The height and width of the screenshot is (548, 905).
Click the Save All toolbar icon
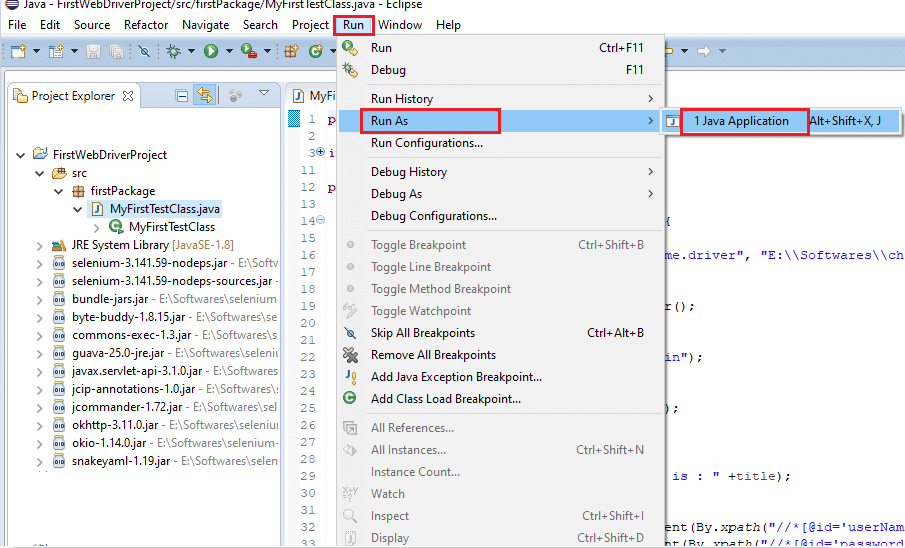(x=117, y=51)
